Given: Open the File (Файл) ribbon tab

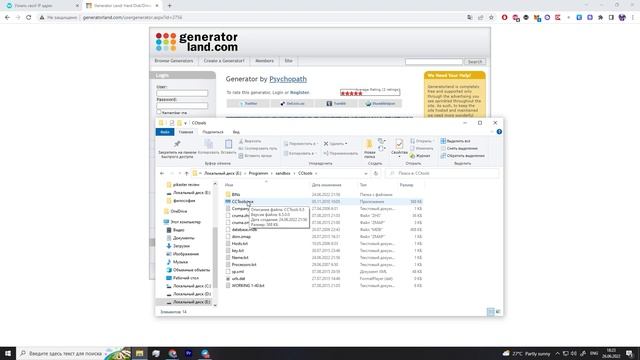Looking at the screenshot, I should pos(165,132).
